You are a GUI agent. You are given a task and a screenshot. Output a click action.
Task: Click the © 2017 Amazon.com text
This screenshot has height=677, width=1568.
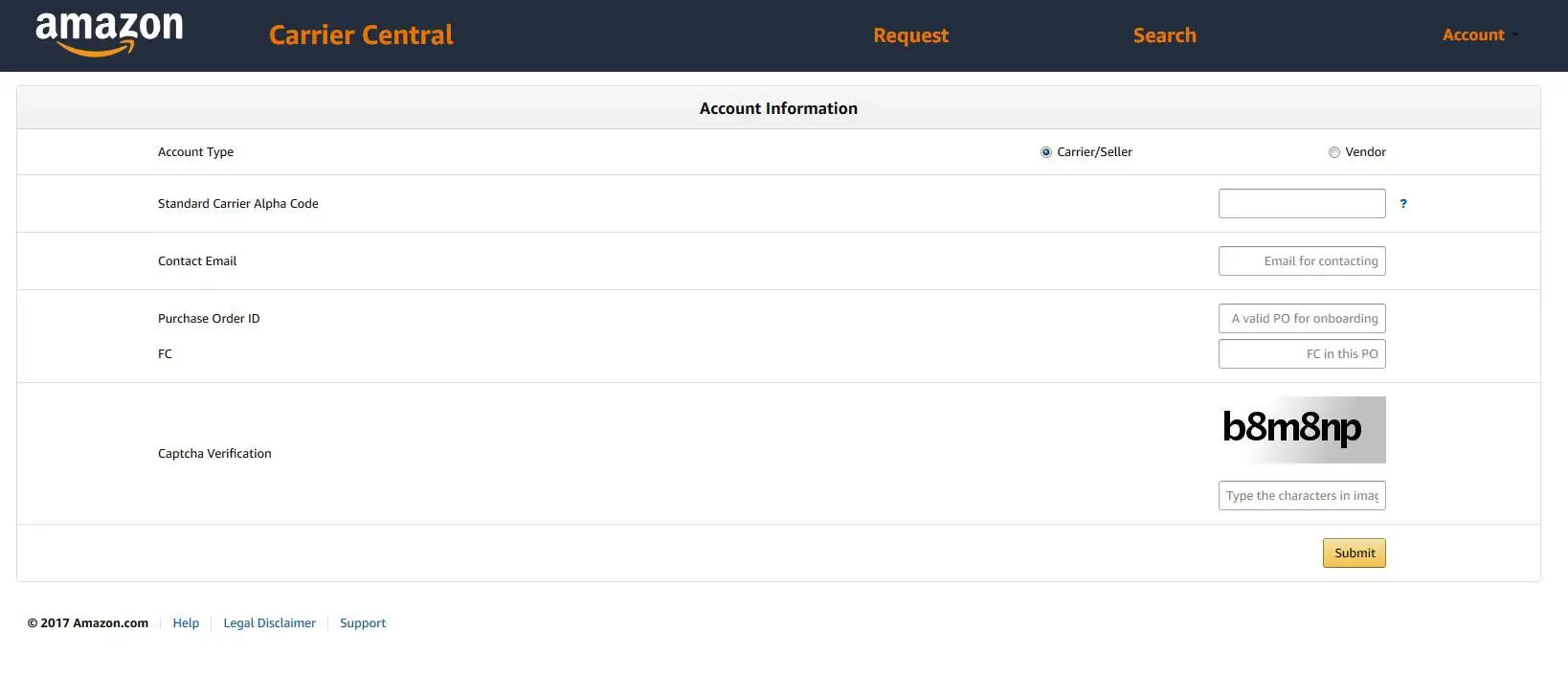(88, 623)
